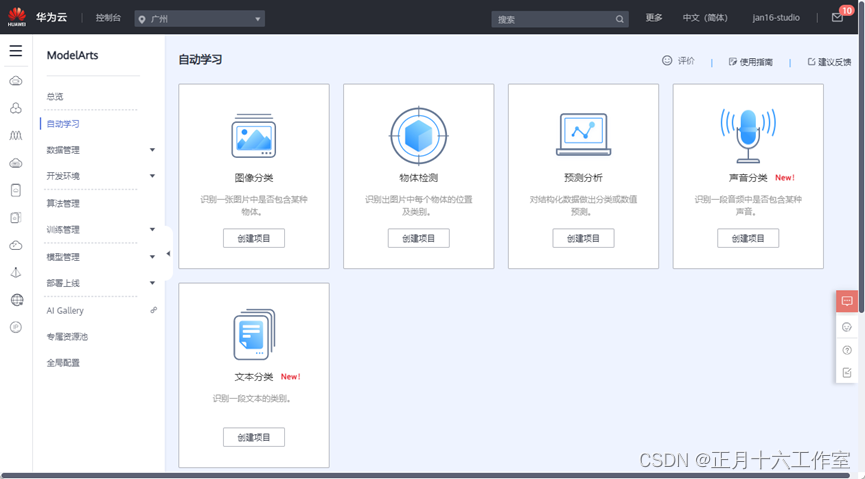Select 总览 in the sidebar

tap(55, 97)
